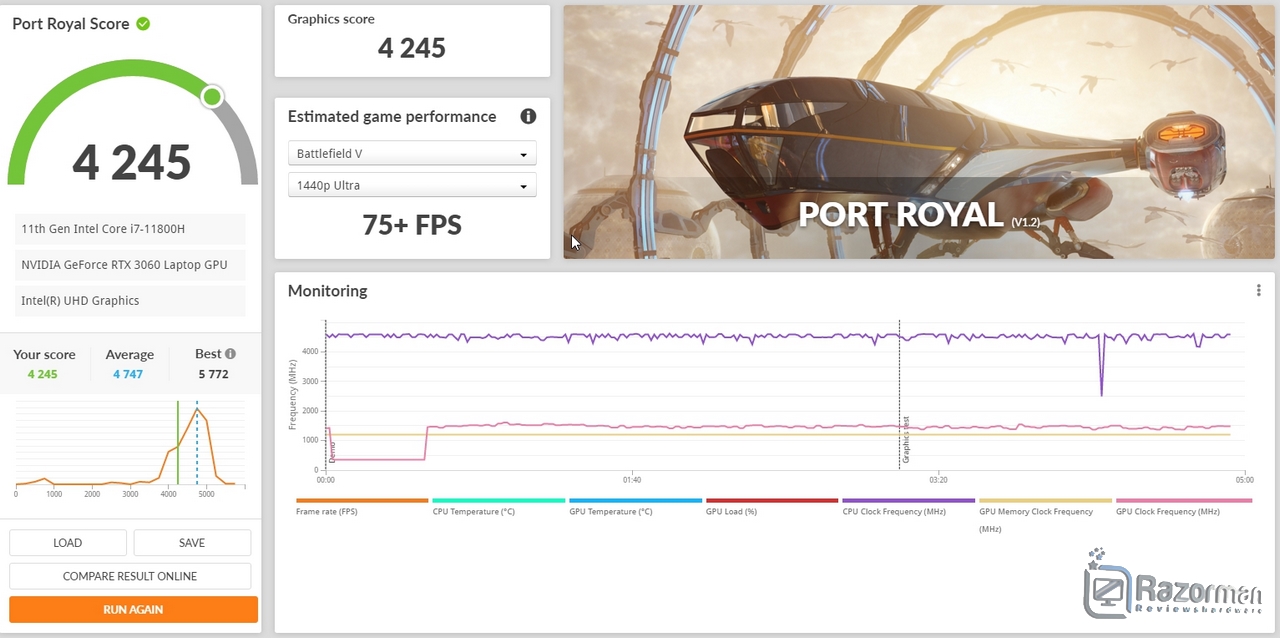Open the Battlefield V game dropdown
1280x638 pixels.
412,154
